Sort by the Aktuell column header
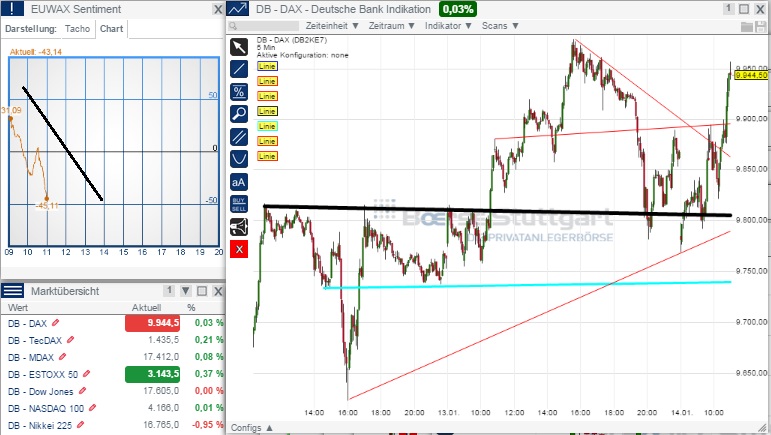 [x=146, y=308]
